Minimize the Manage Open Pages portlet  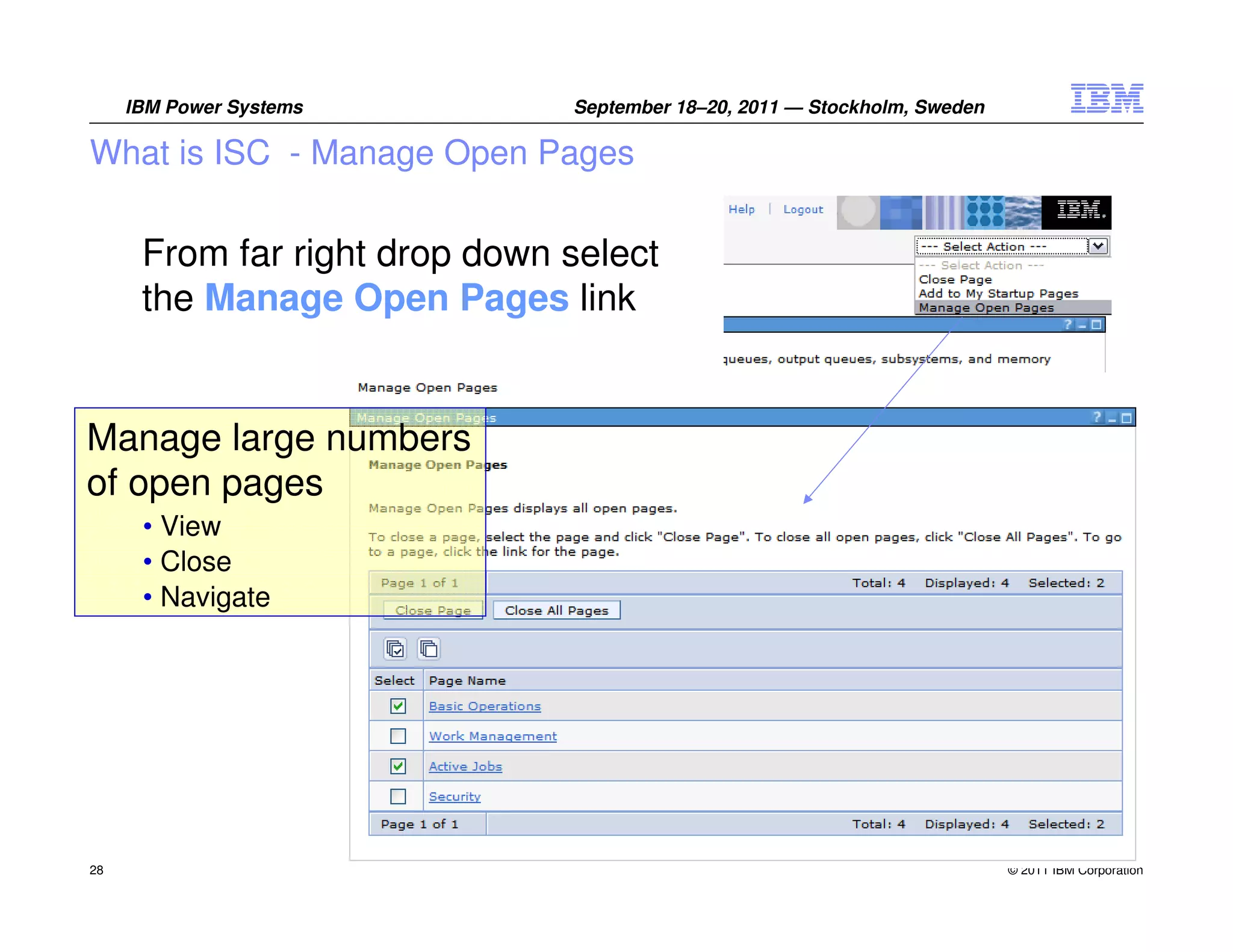point(1112,418)
